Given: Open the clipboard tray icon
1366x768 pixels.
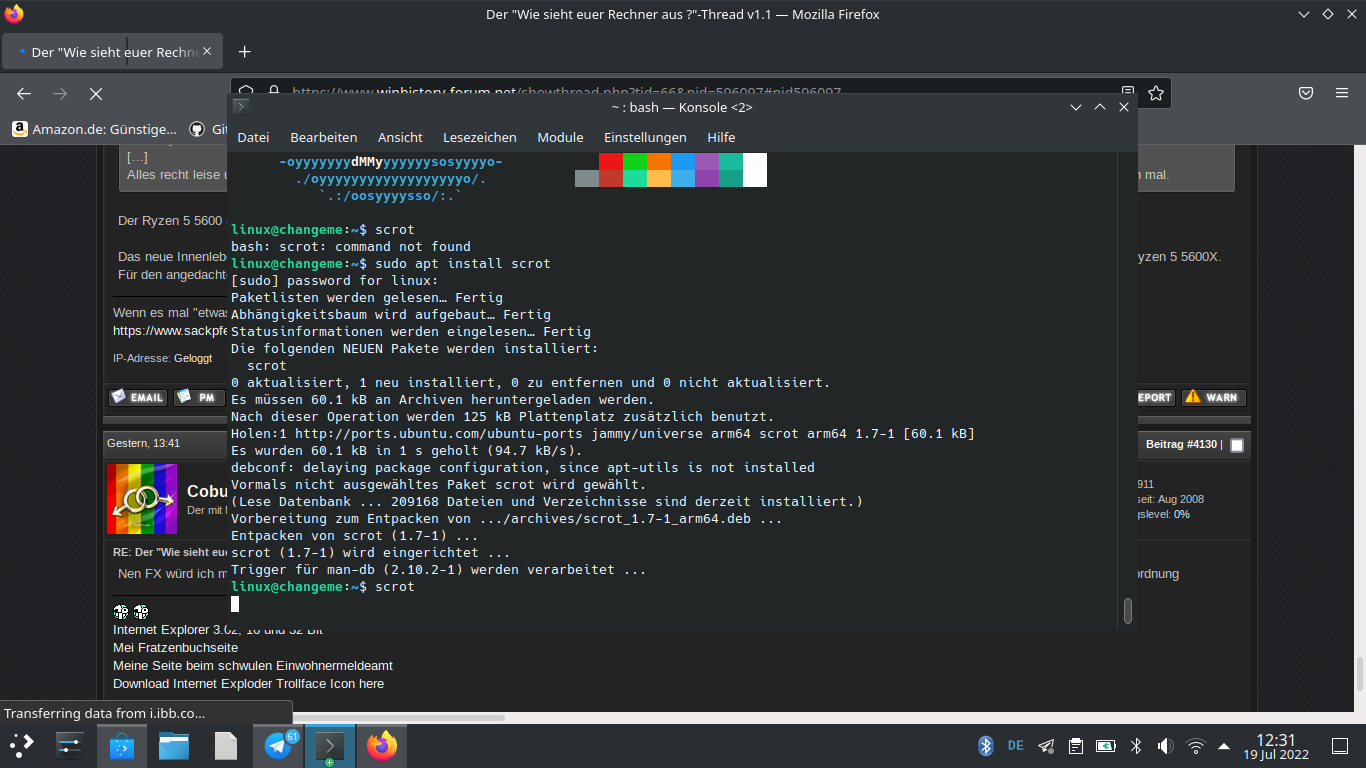Looking at the screenshot, I should point(1075,746).
